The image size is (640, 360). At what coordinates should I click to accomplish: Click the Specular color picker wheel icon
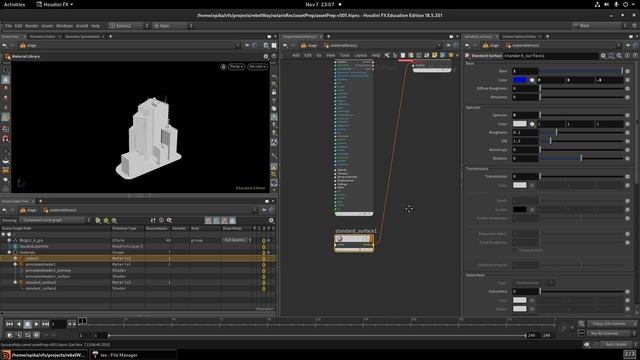tap(532, 124)
